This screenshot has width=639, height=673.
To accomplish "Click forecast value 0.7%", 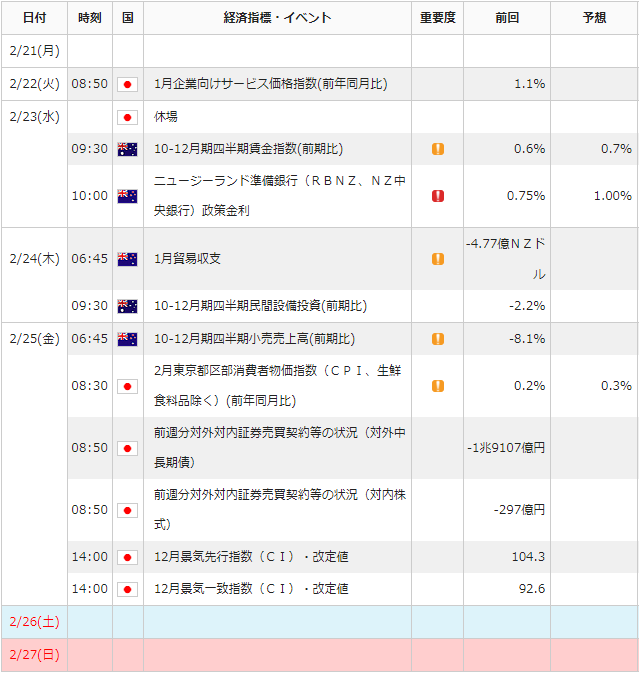I will 616,149.
